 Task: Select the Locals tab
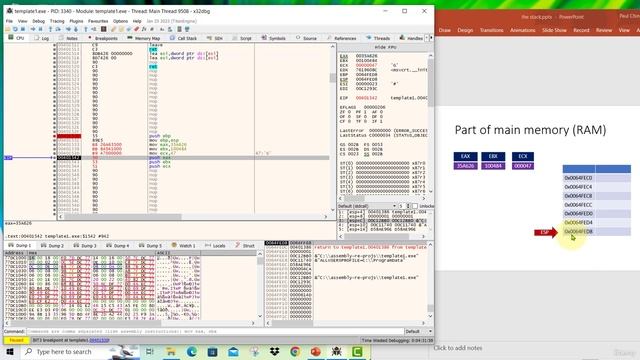pos(216,245)
